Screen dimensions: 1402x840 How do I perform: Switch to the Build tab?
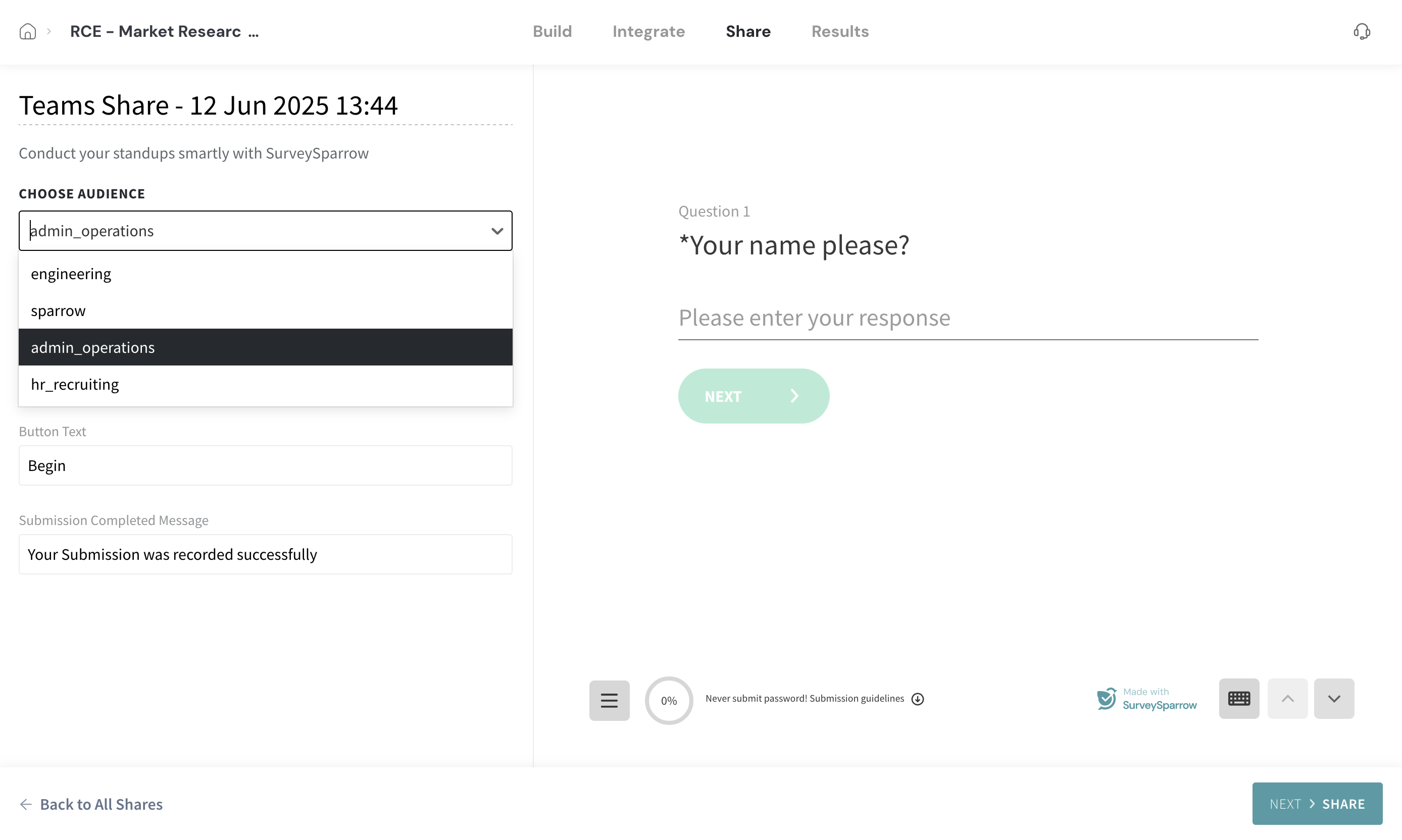552,32
